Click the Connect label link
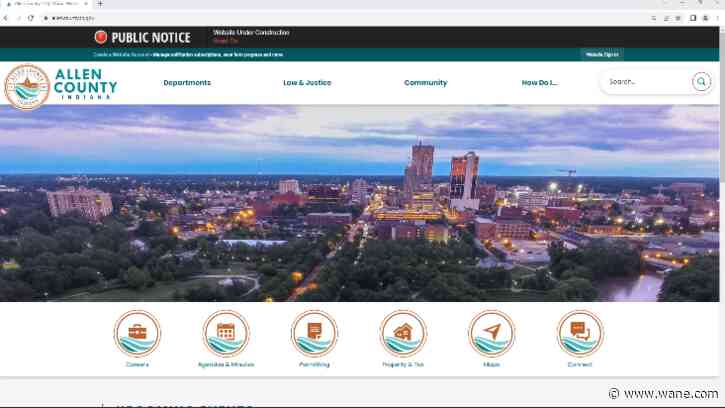Screen dimensions: 725x408 pos(580,365)
